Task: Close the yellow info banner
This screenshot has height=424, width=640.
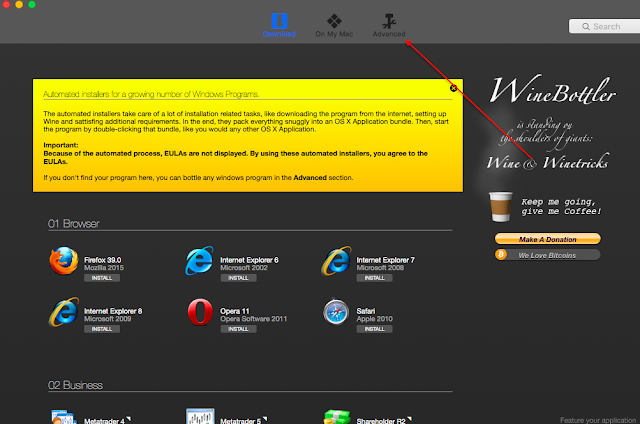Action: point(453,88)
